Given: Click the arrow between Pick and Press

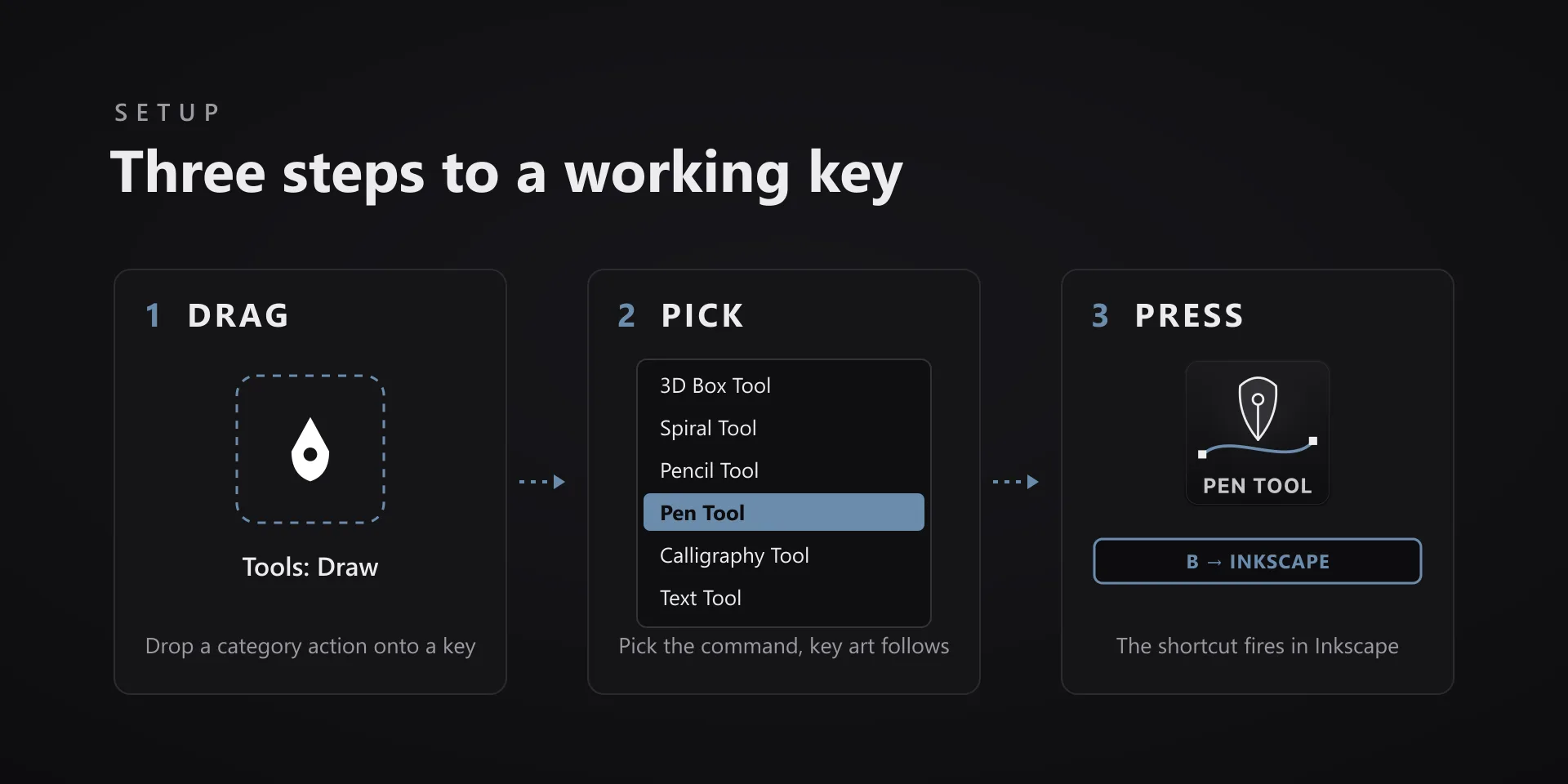Looking at the screenshot, I should click(1016, 482).
